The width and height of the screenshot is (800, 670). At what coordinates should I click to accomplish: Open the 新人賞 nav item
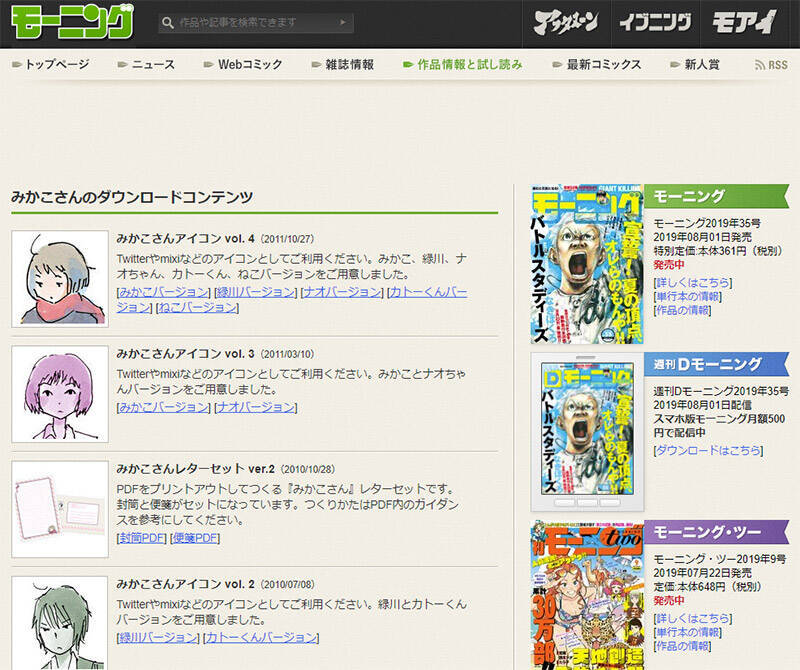[x=702, y=65]
